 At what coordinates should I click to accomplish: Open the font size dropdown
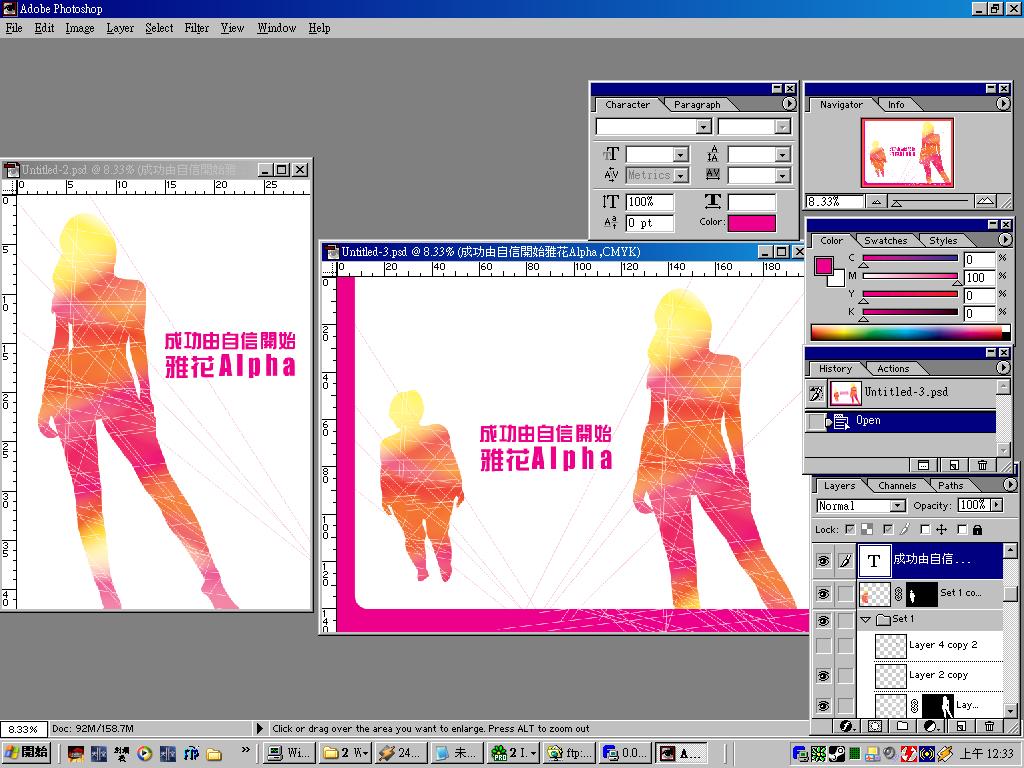(680, 155)
